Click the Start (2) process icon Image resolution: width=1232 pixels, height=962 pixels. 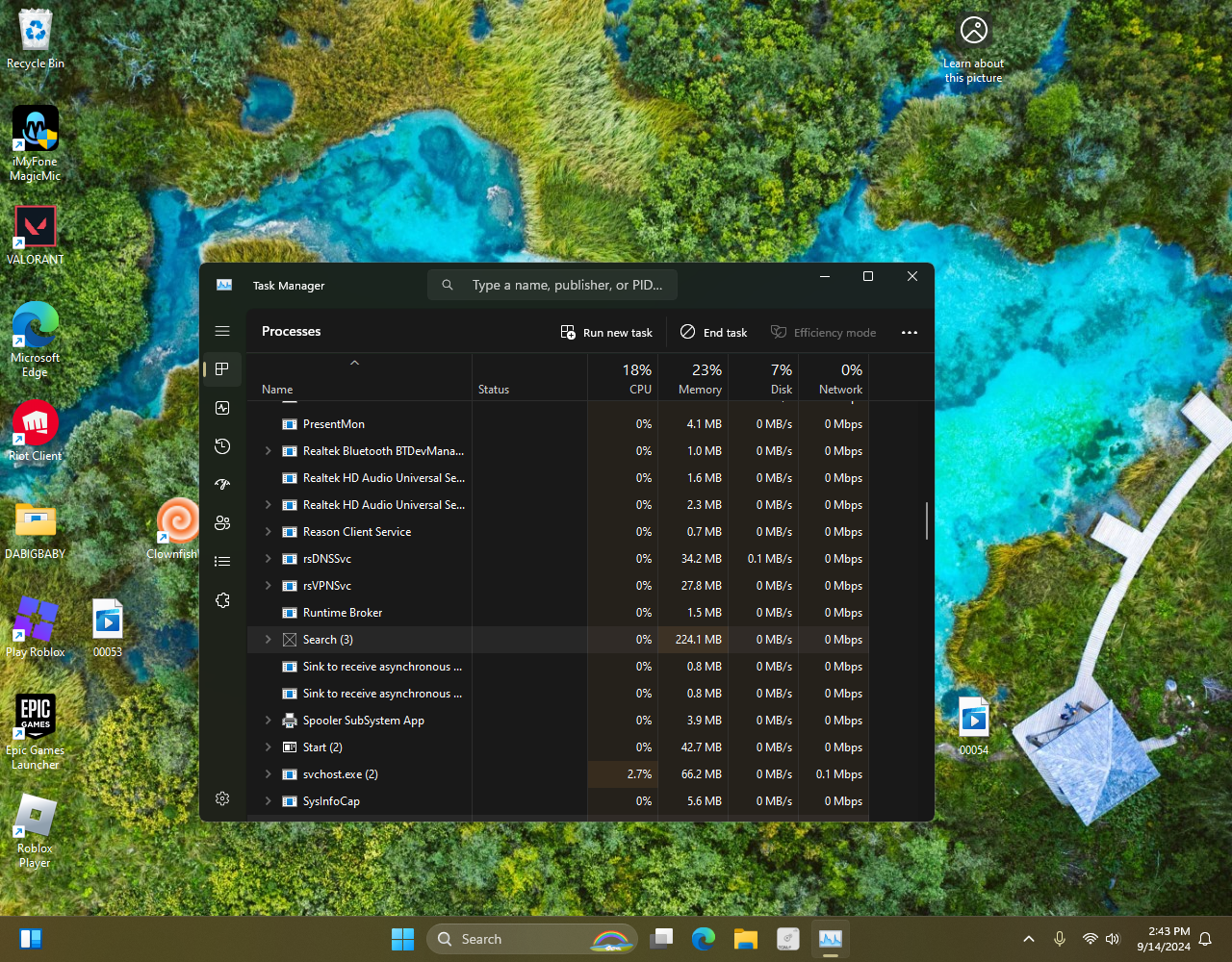pos(289,747)
